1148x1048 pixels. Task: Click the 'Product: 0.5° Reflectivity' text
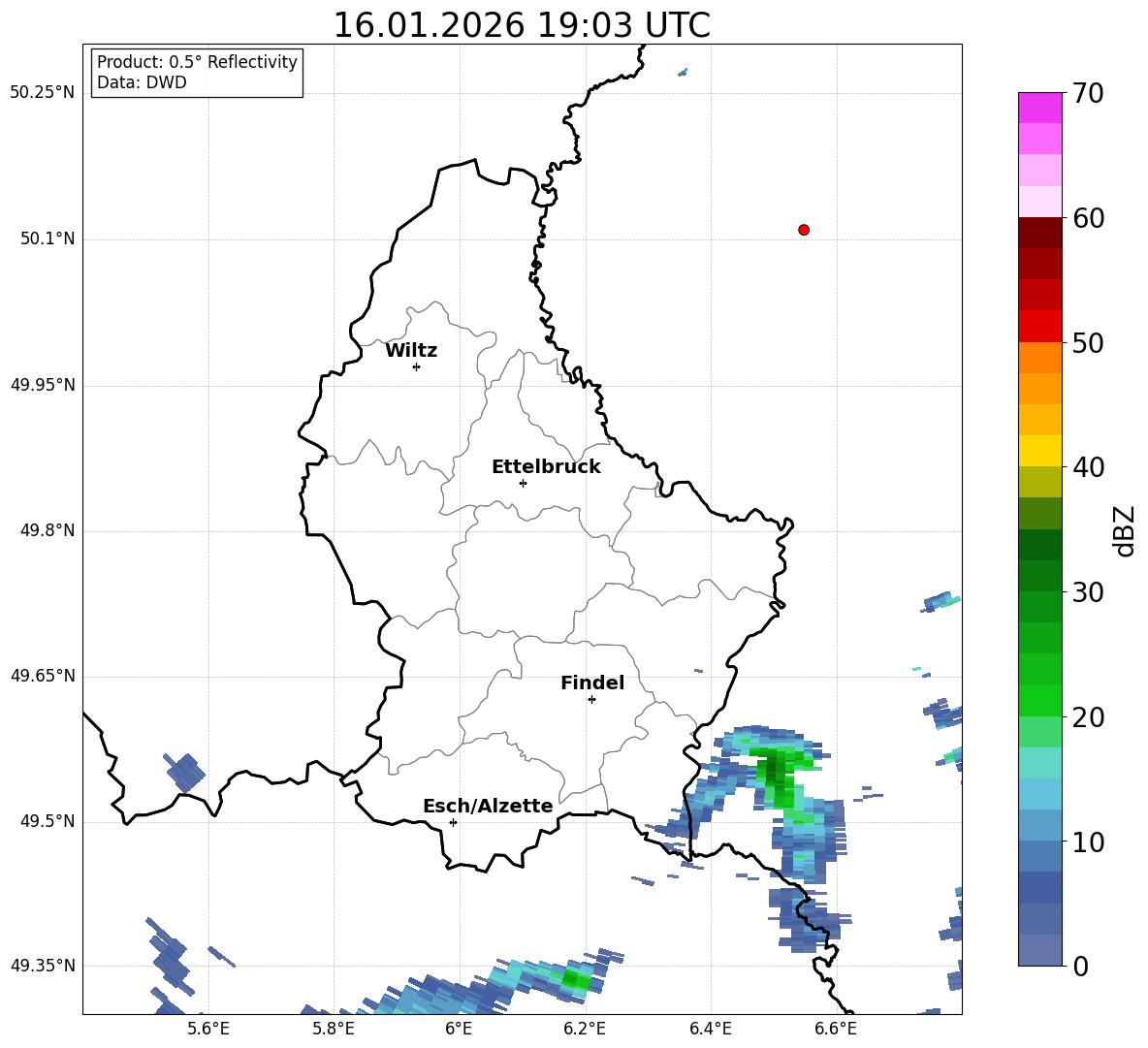tap(197, 61)
